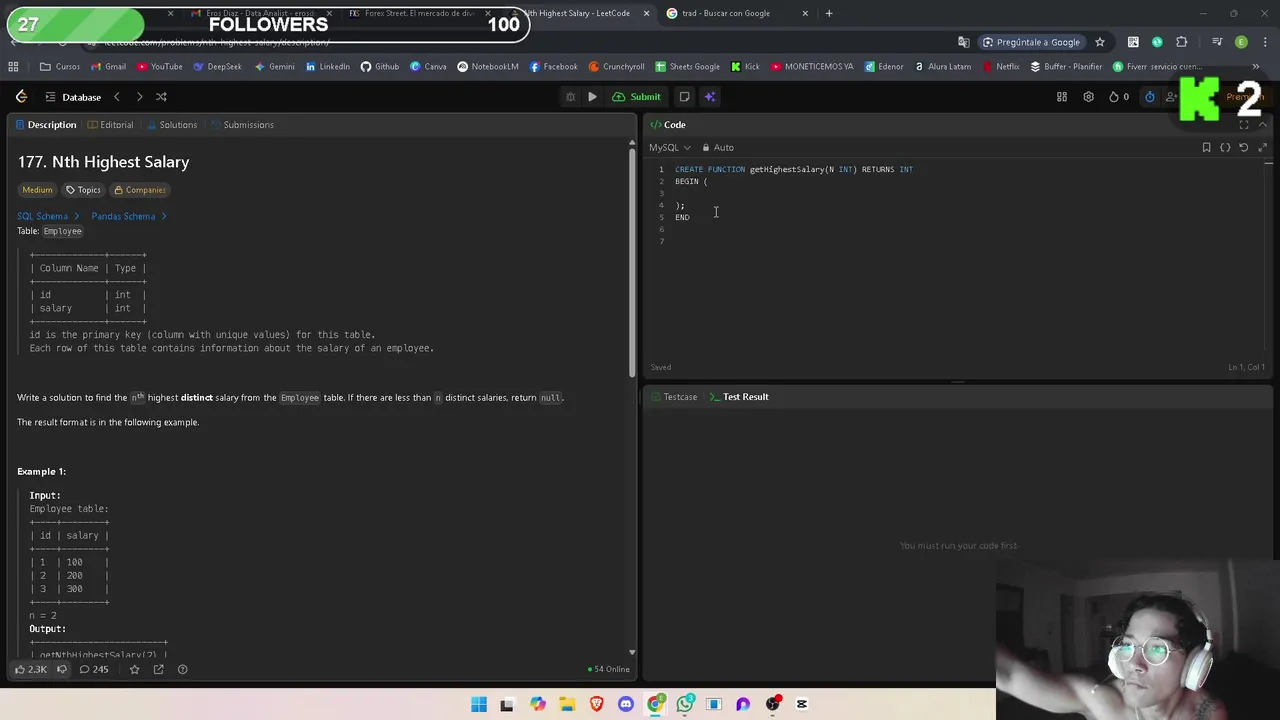The image size is (1280, 720).
Task: Show more bookmarks chevron
Action: (x=1256, y=67)
